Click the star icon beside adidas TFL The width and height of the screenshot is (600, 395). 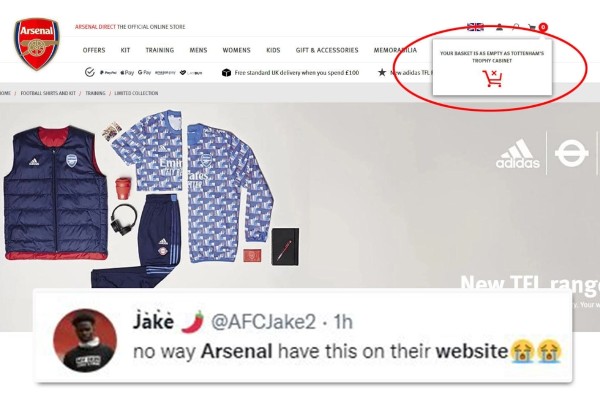[x=382, y=72]
